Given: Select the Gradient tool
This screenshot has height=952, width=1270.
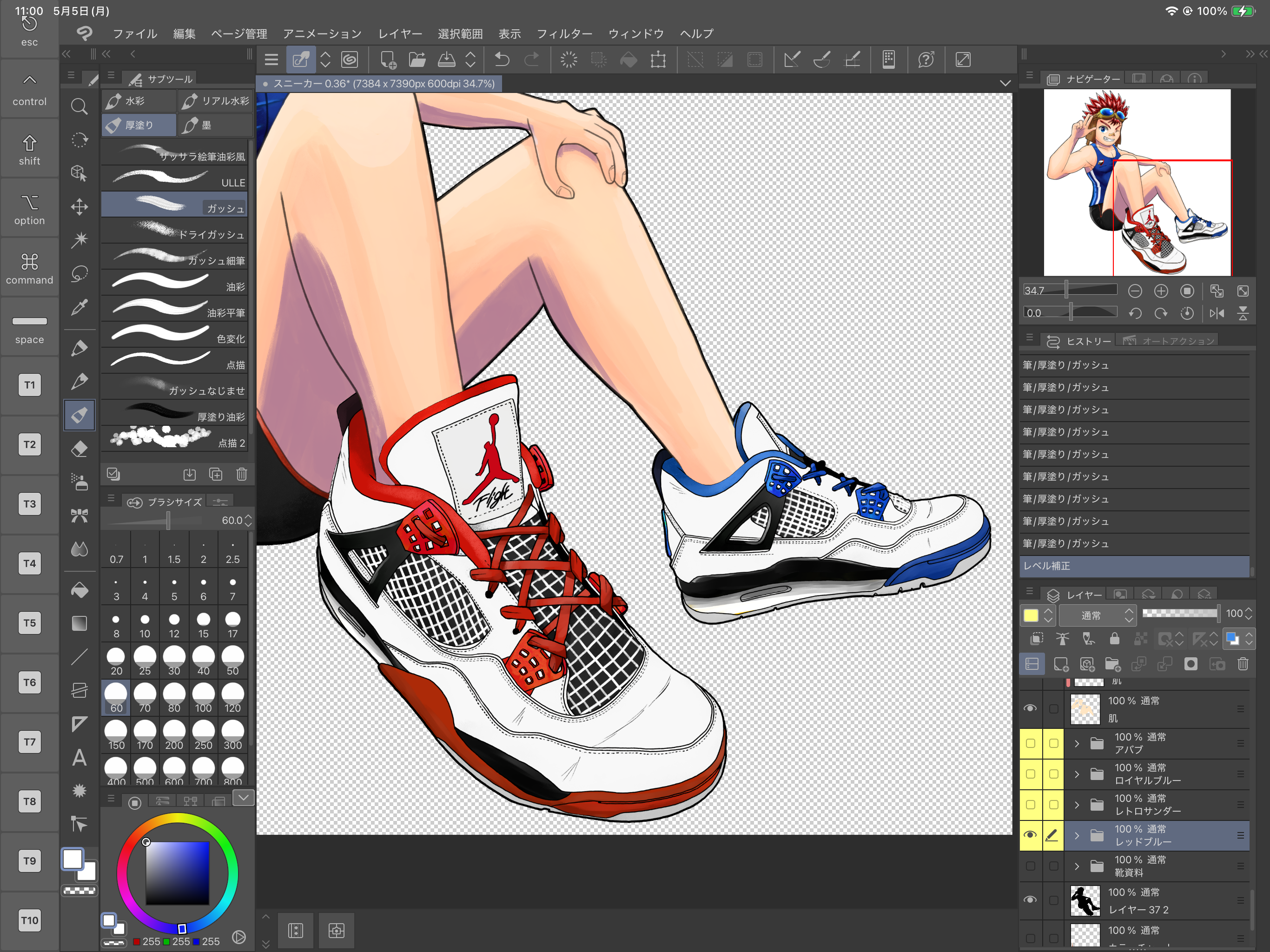Looking at the screenshot, I should [79, 623].
